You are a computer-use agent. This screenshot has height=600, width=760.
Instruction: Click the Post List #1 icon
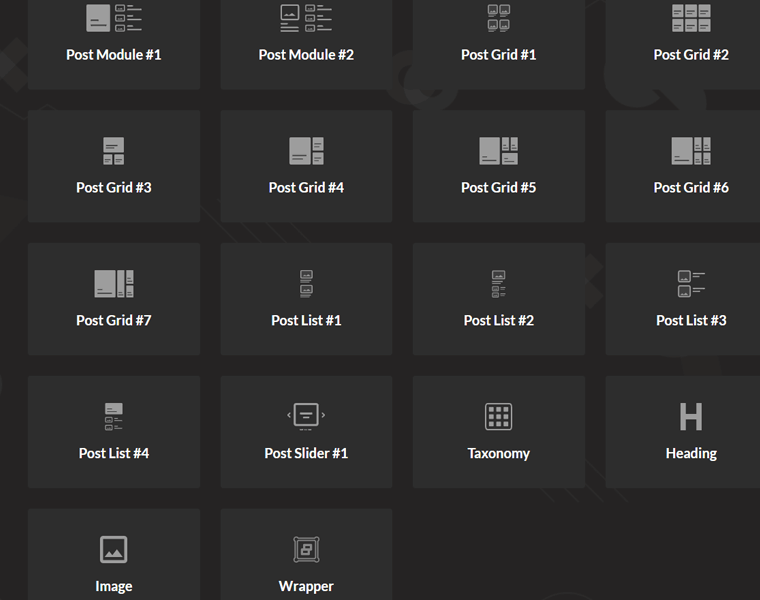pos(306,284)
